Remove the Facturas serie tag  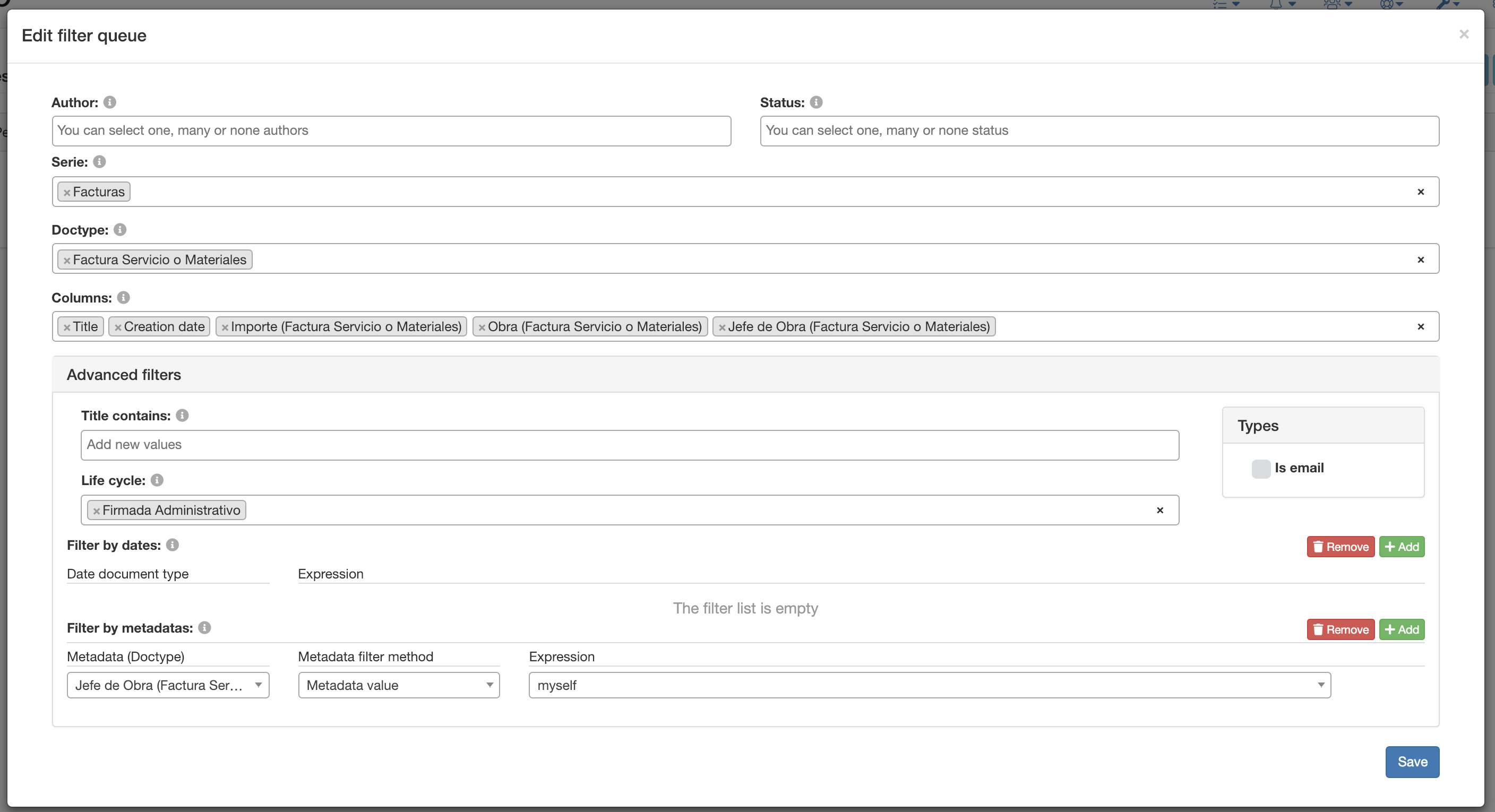point(67,191)
